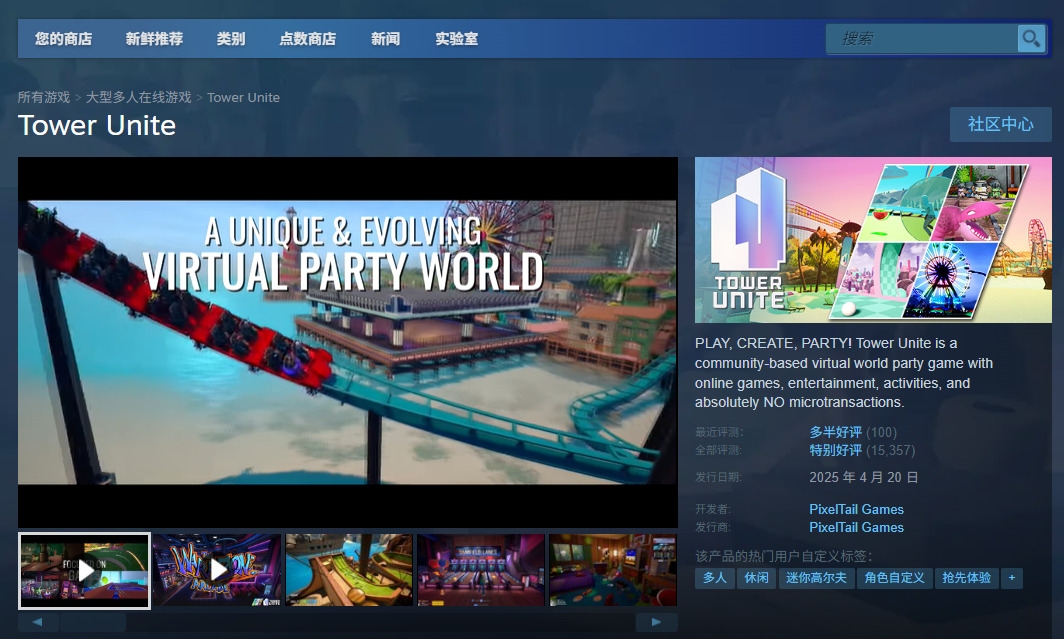This screenshot has width=1064, height=639.
Task: Open the 社区中心 (Community Hub)
Action: point(1000,124)
